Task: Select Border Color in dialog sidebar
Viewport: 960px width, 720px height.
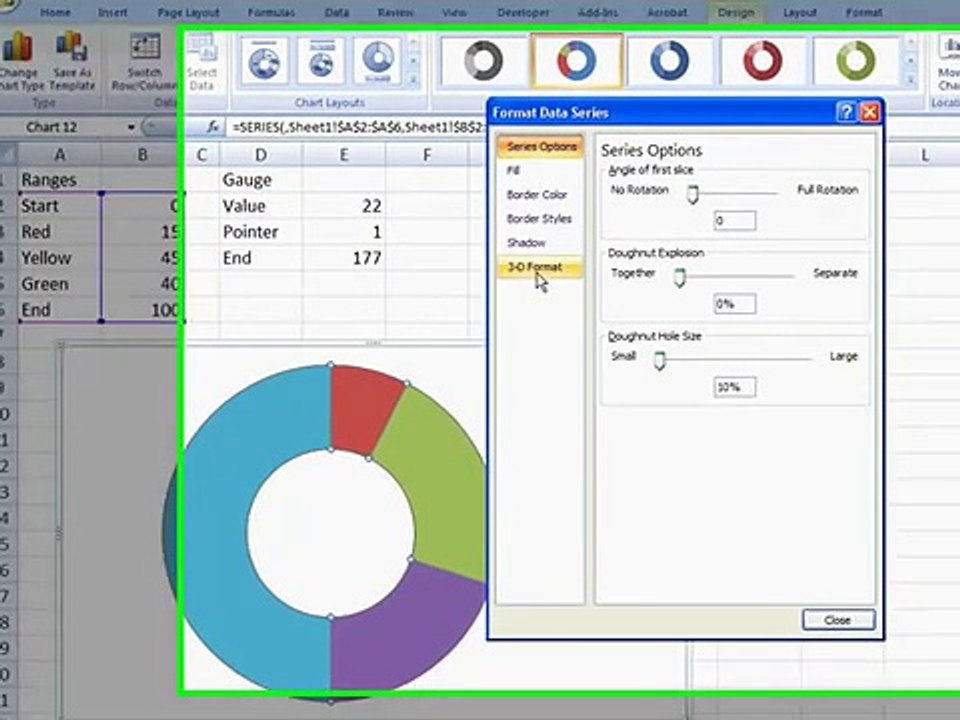Action: (536, 195)
